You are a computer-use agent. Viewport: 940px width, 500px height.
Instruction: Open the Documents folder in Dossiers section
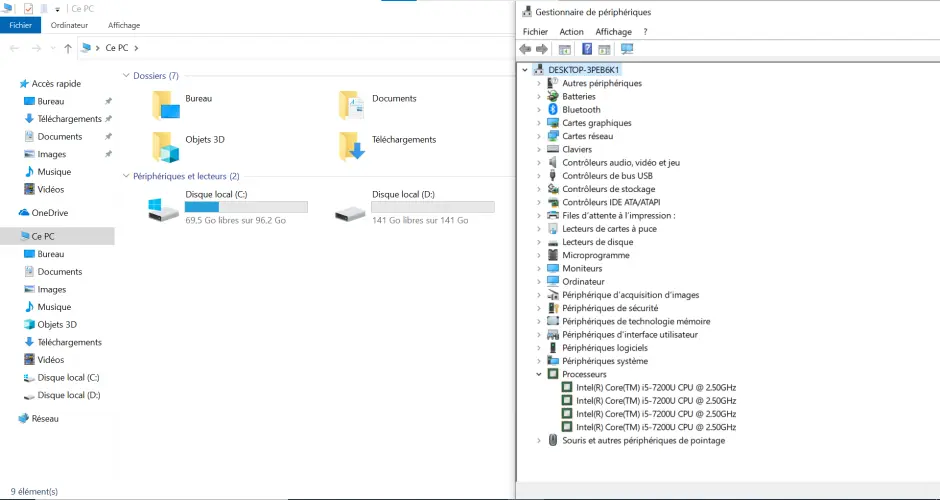(x=352, y=106)
